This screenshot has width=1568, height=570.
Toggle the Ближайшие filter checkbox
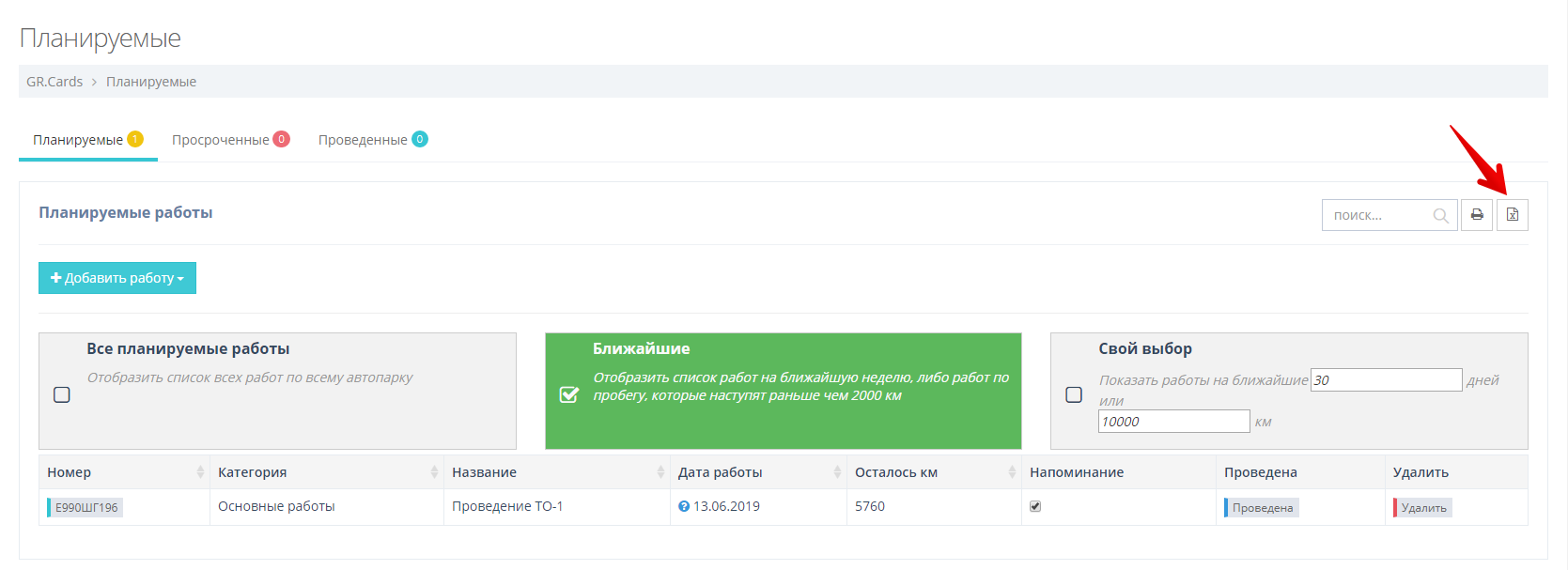(568, 394)
